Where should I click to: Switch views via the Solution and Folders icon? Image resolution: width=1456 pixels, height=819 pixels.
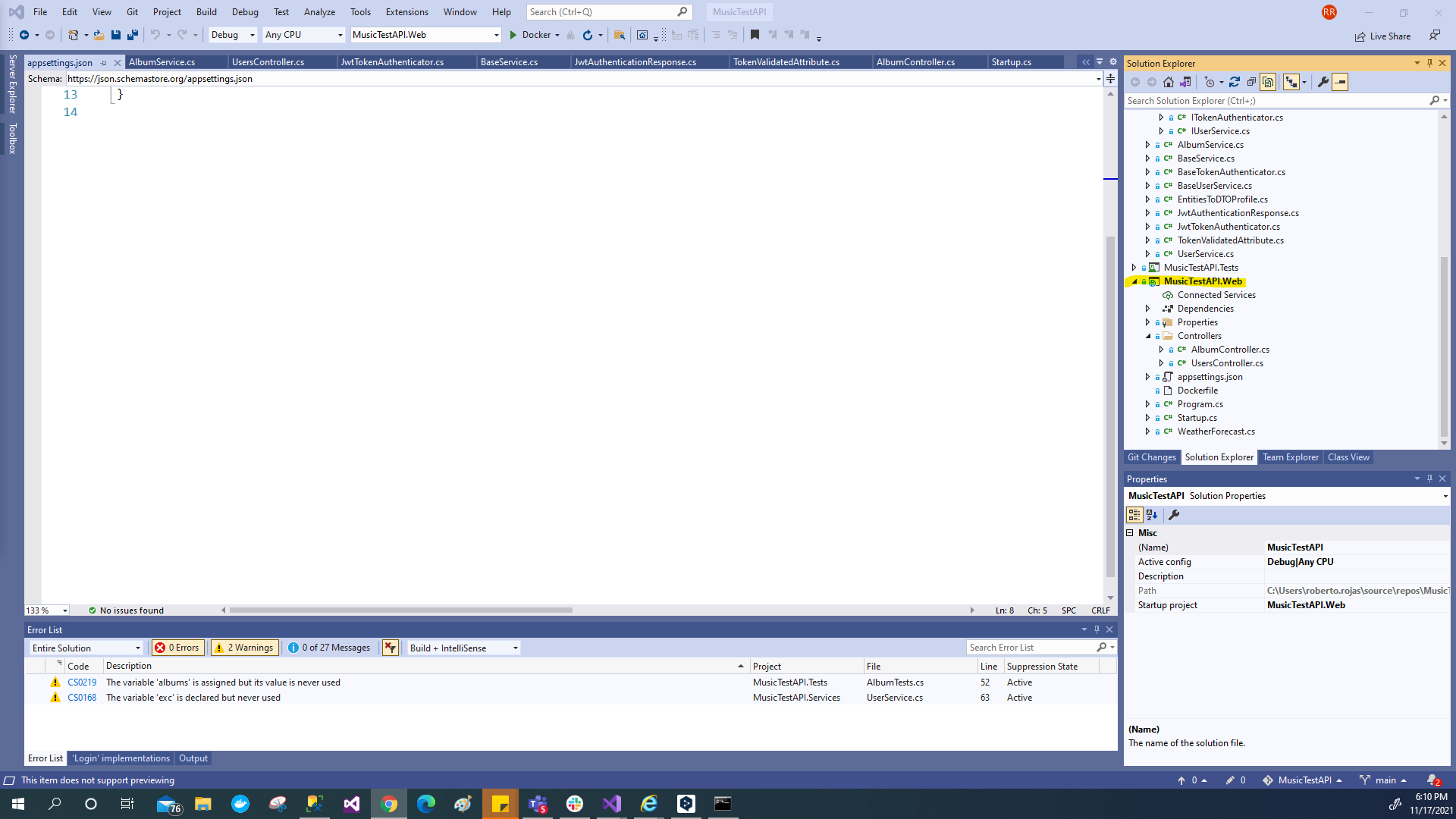[1185, 82]
